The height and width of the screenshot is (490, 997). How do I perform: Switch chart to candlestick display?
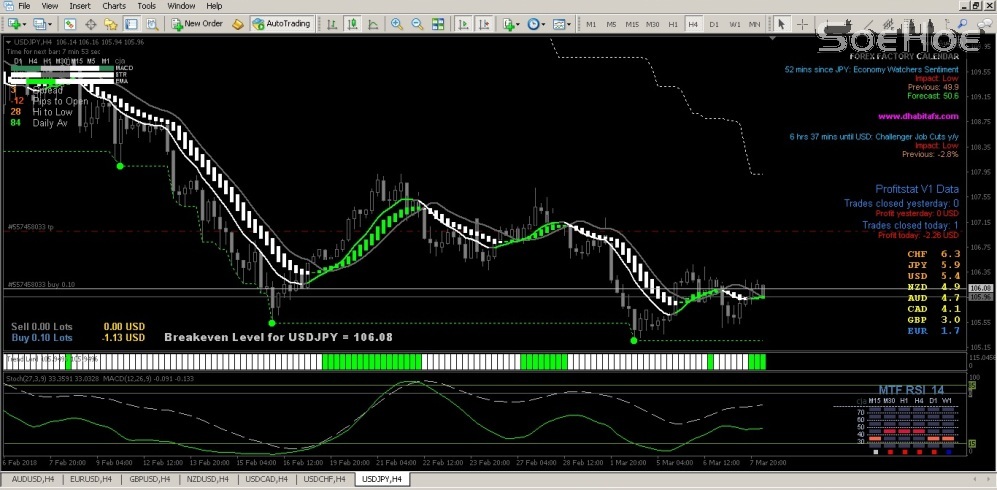coord(350,23)
